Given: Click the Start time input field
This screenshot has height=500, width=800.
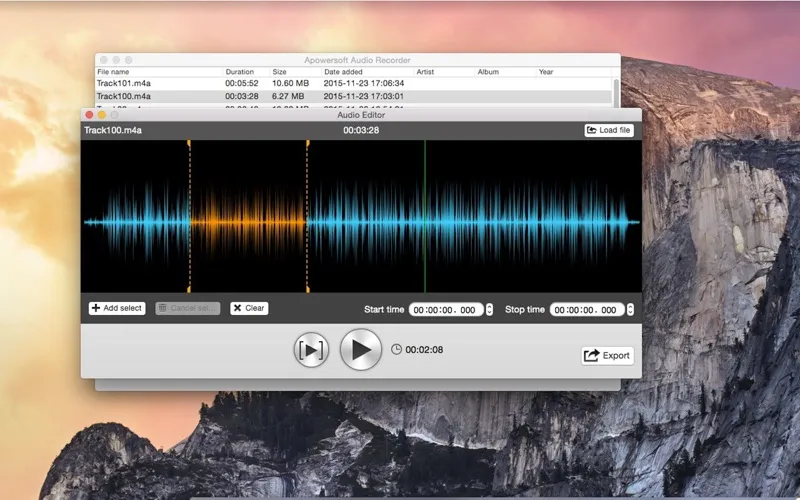Looking at the screenshot, I should (x=446, y=310).
